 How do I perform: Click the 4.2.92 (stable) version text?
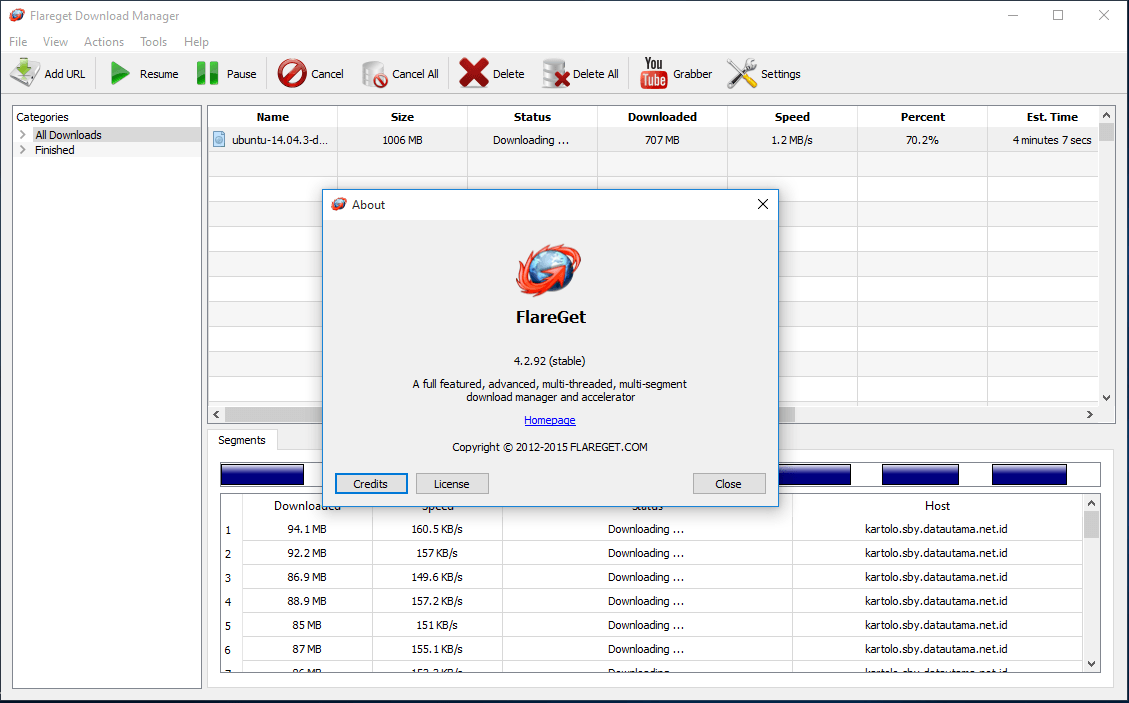(549, 361)
